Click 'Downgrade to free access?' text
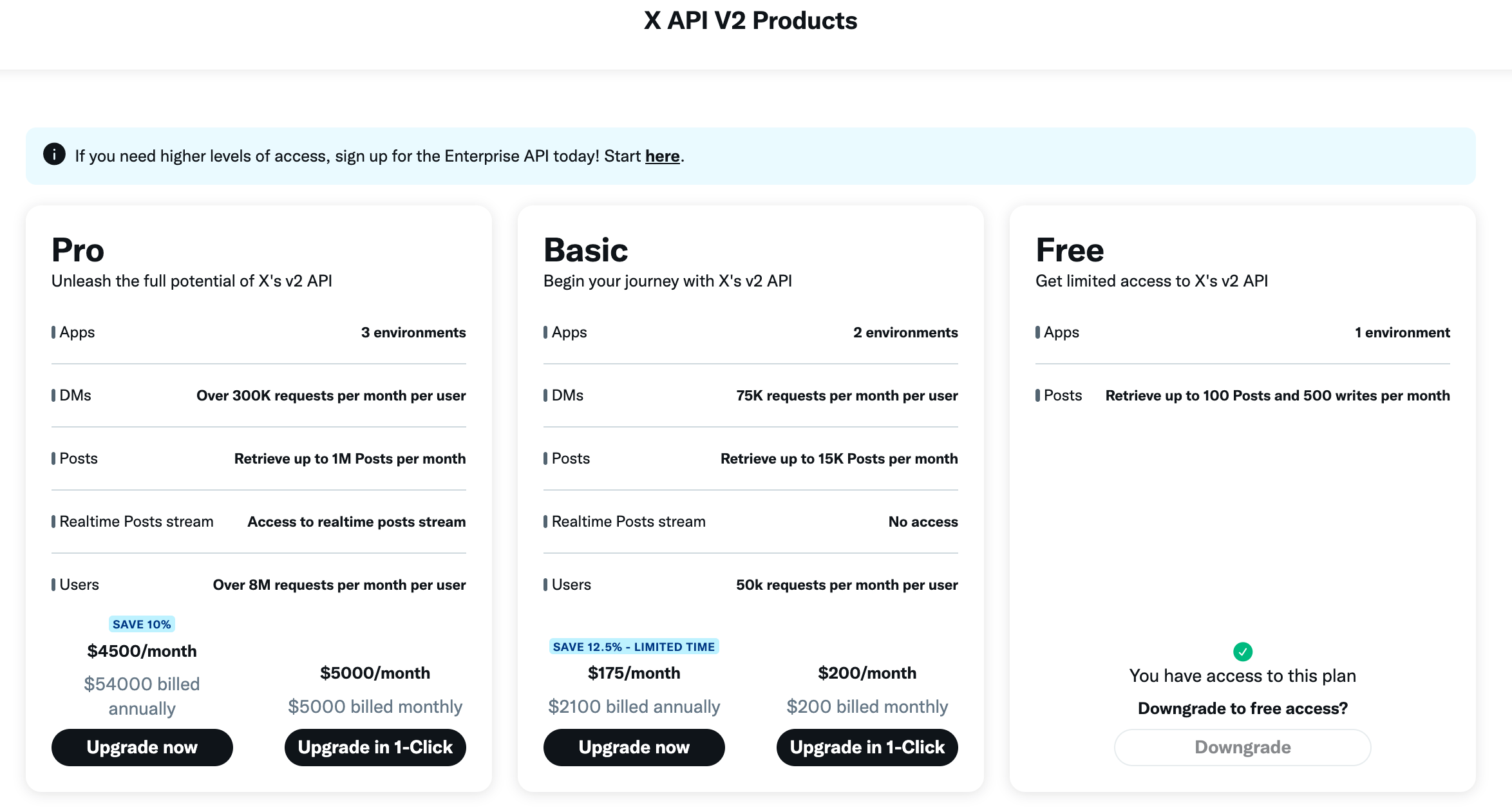Screen dimensions: 1512x810 1242,708
